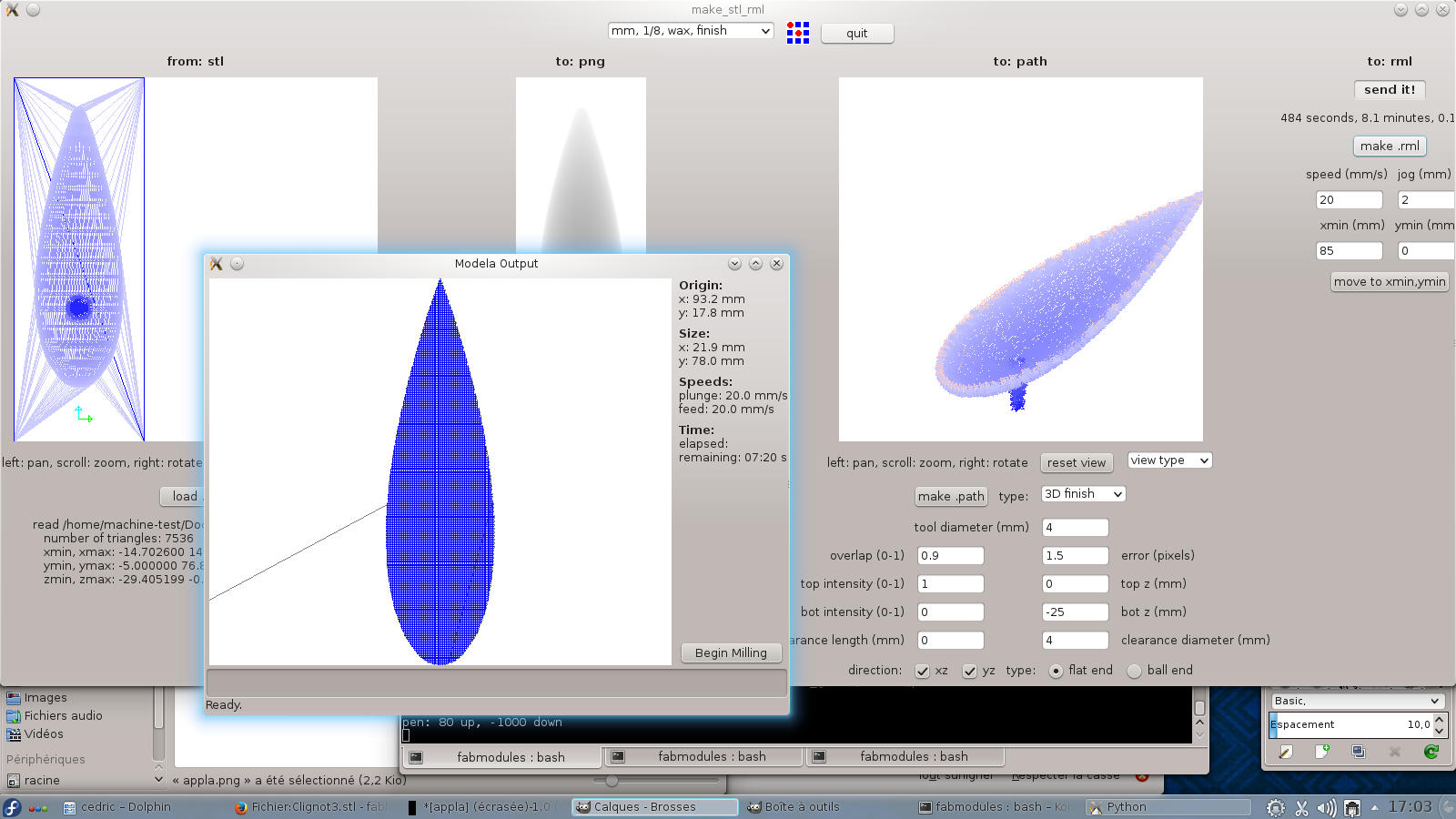Viewport: 1456px width, 819px height.
Task: Click the fab modules grid logo icon
Action: (x=798, y=33)
